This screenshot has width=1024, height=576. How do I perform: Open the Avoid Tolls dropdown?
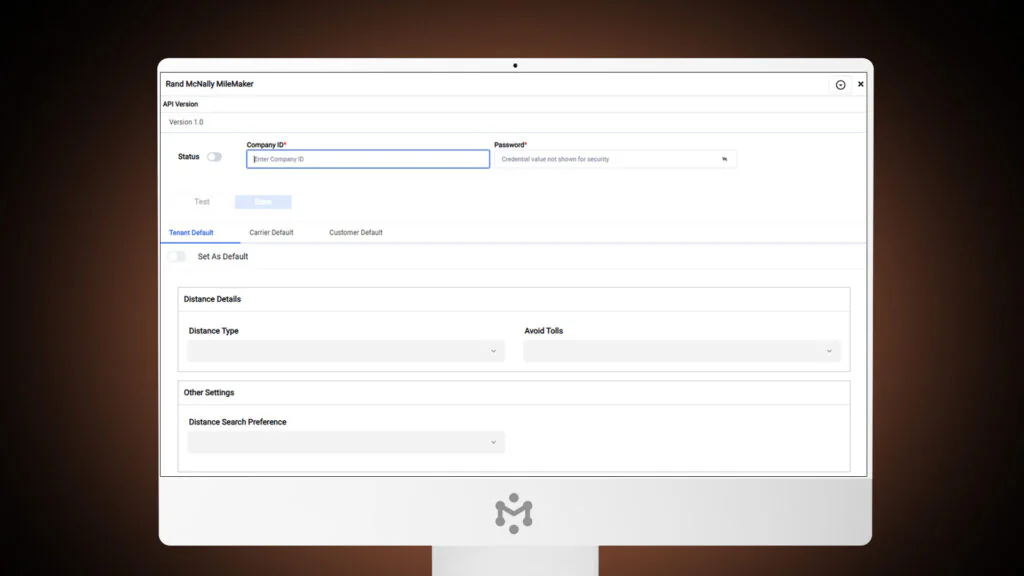(682, 351)
